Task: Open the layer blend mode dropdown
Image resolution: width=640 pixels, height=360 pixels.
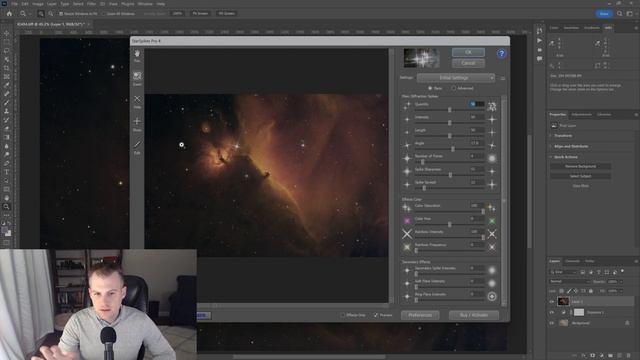Action: [x=569, y=281]
